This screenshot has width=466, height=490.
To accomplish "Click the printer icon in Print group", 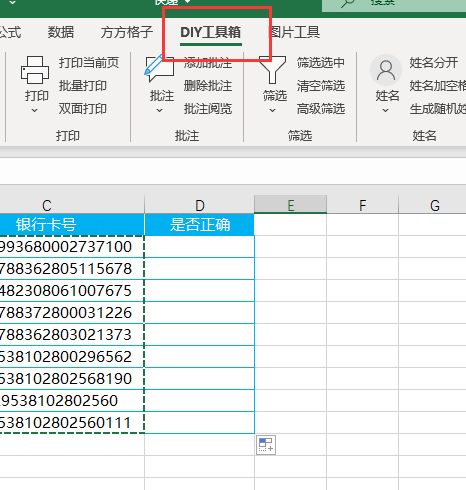I will pos(35,70).
